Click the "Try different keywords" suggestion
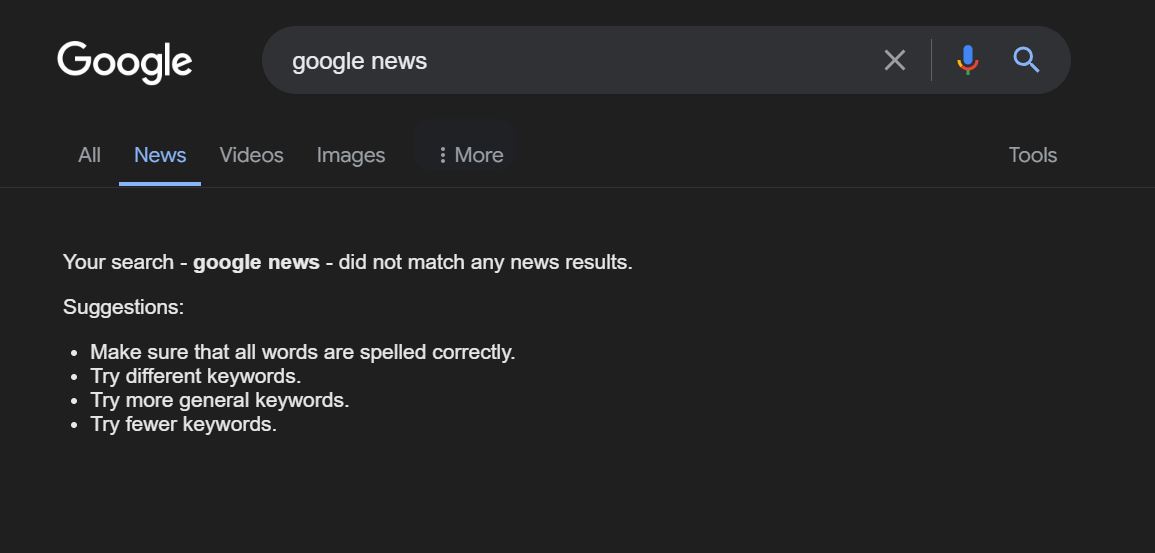Screen dimensions: 1155x553 coord(195,376)
